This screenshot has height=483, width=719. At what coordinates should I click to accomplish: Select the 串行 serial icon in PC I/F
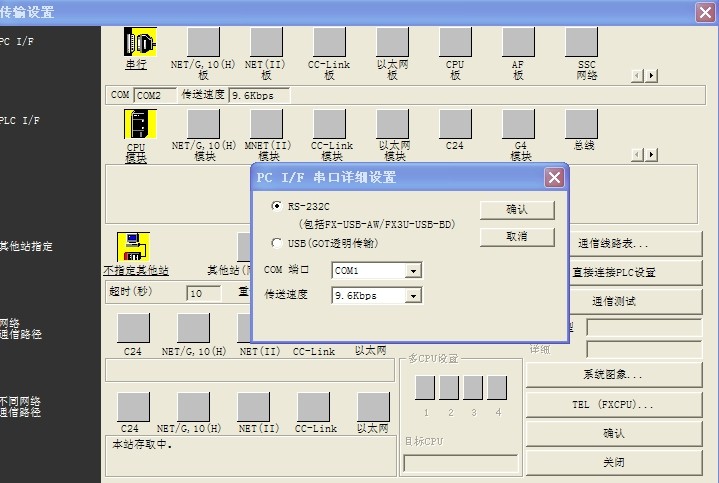click(x=139, y=42)
